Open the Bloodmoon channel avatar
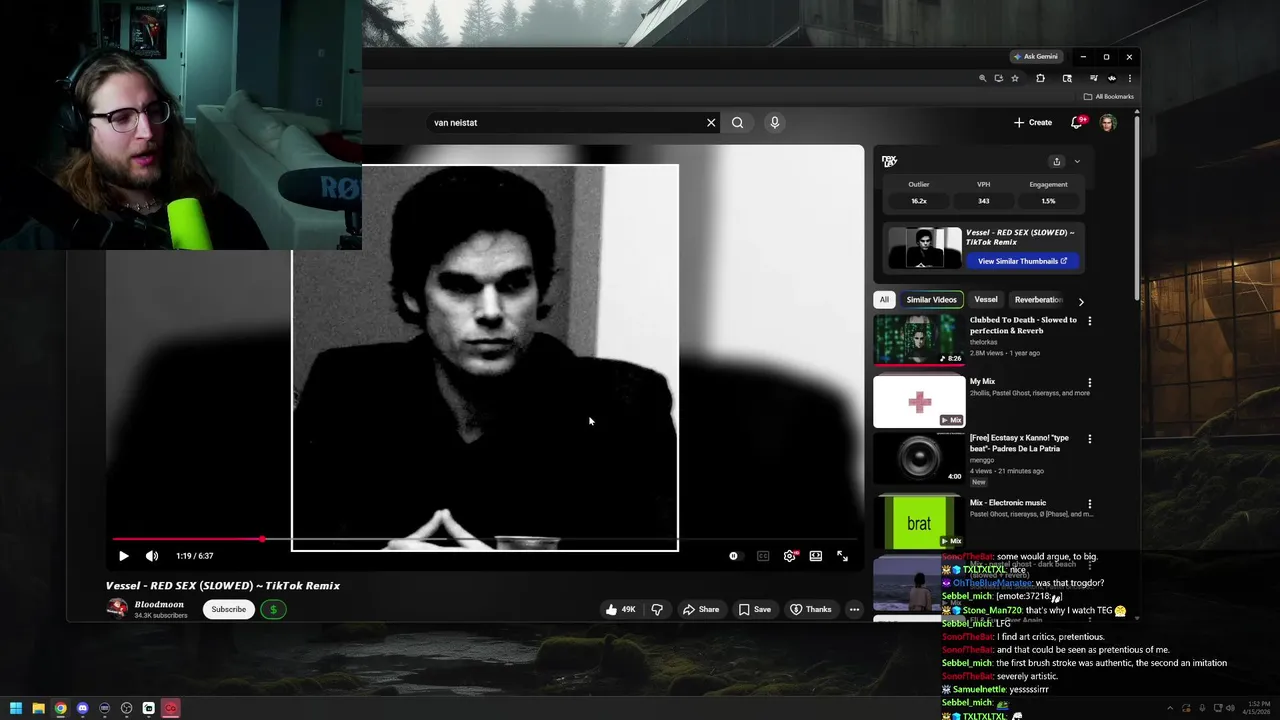The image size is (1280, 720). tap(117, 609)
